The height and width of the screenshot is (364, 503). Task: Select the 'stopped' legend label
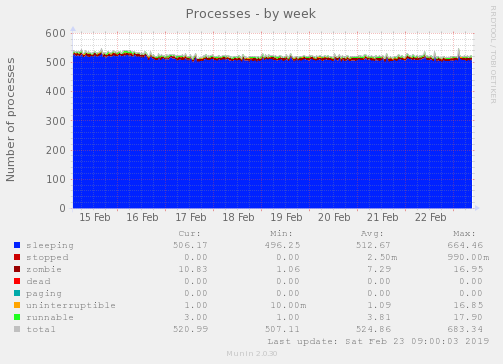click(x=47, y=257)
